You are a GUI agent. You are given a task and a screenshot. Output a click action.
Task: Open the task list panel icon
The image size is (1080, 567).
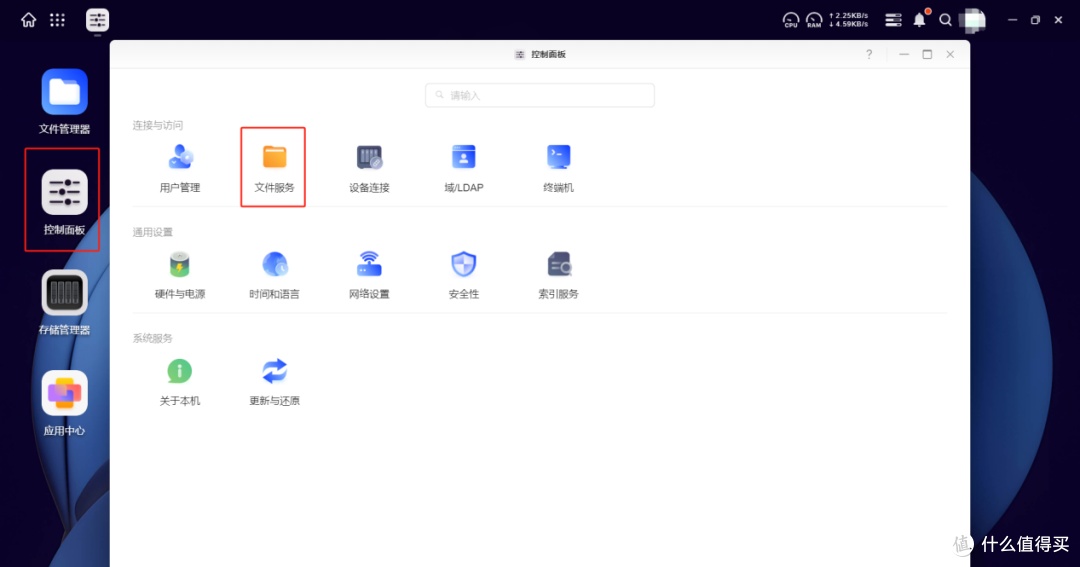click(x=893, y=20)
